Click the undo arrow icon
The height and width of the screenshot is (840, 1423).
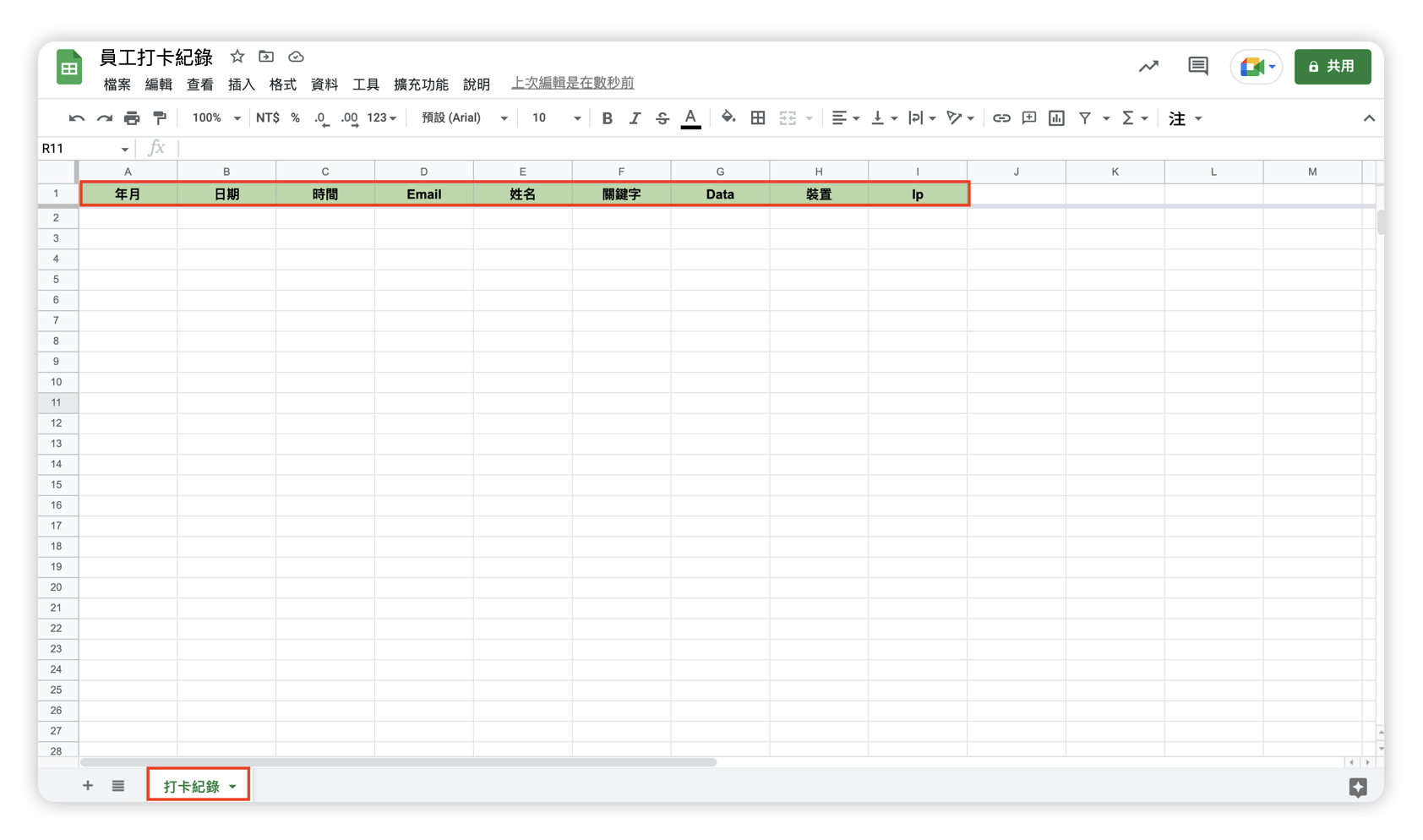pos(76,118)
